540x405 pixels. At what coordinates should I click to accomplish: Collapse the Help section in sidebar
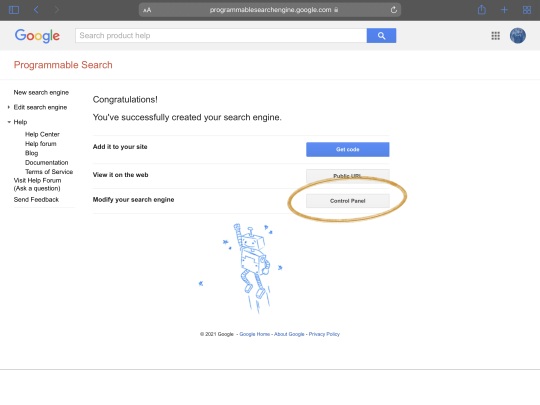pos(17,122)
